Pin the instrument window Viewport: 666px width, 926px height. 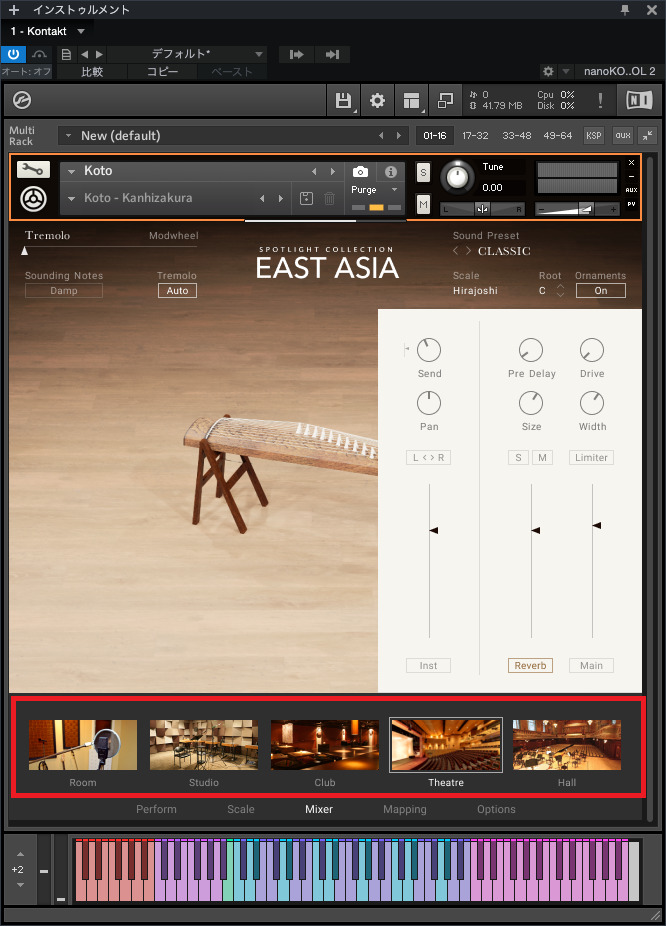625,9
